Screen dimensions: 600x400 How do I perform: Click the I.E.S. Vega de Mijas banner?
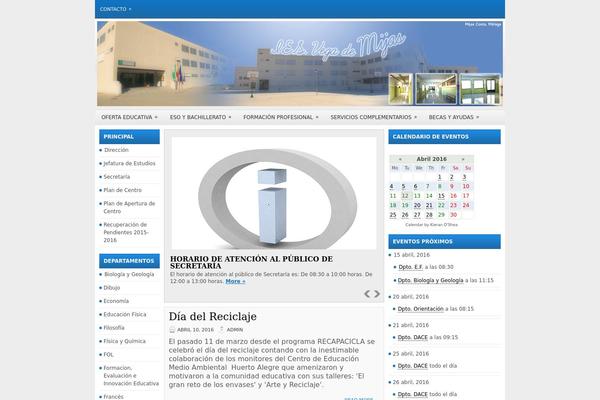point(300,64)
